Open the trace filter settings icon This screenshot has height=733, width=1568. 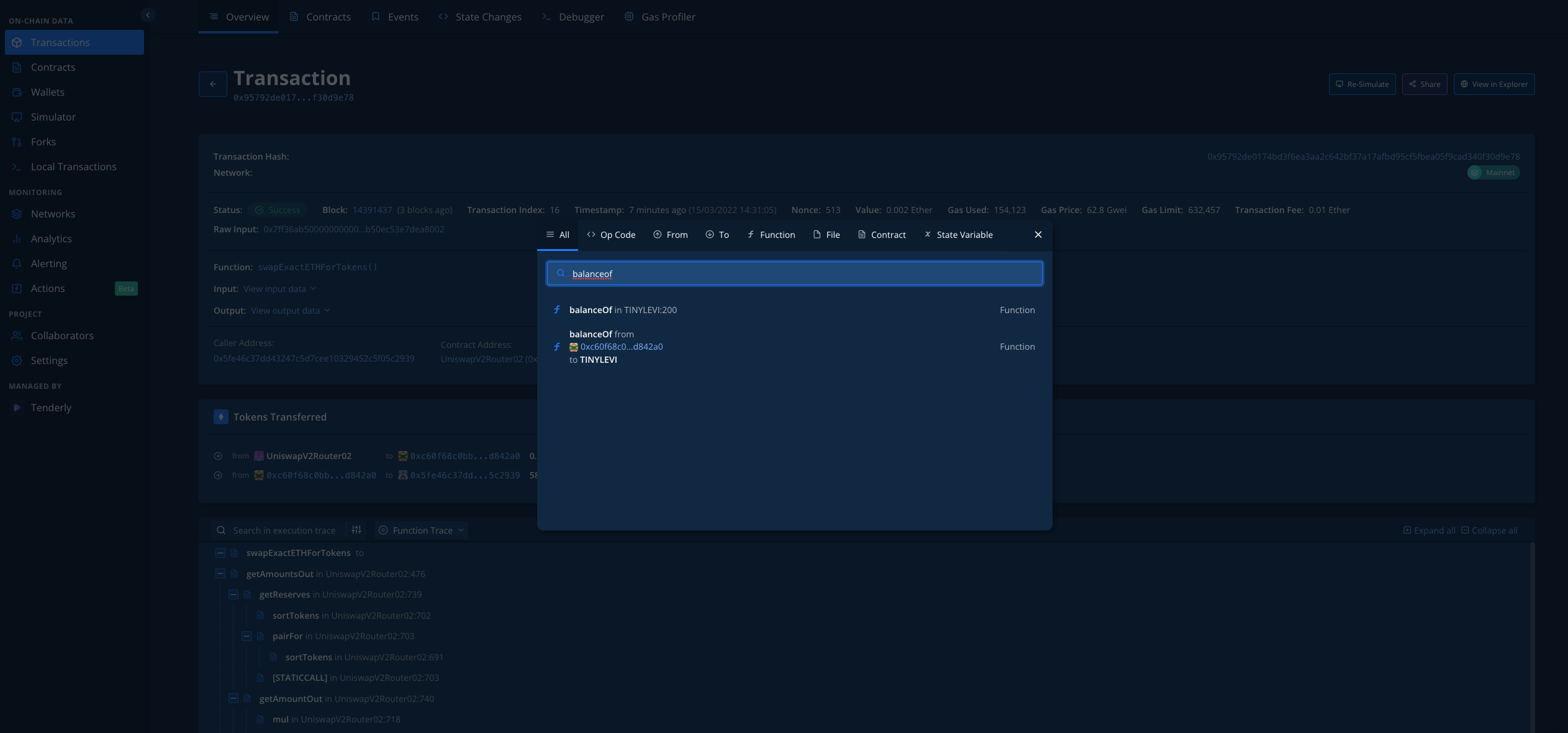[356, 530]
